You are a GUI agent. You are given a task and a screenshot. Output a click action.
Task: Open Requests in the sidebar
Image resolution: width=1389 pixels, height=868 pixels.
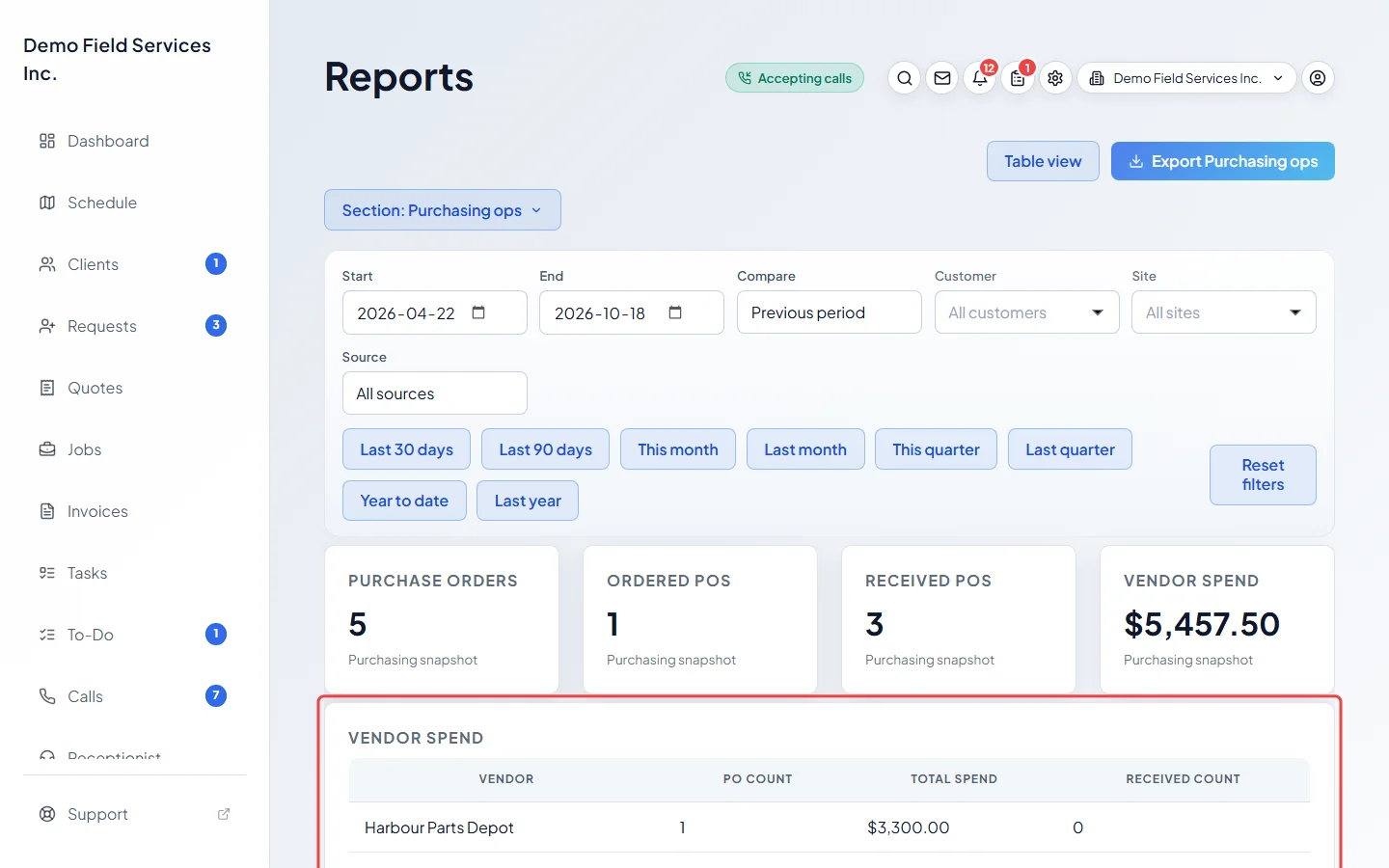135,326
